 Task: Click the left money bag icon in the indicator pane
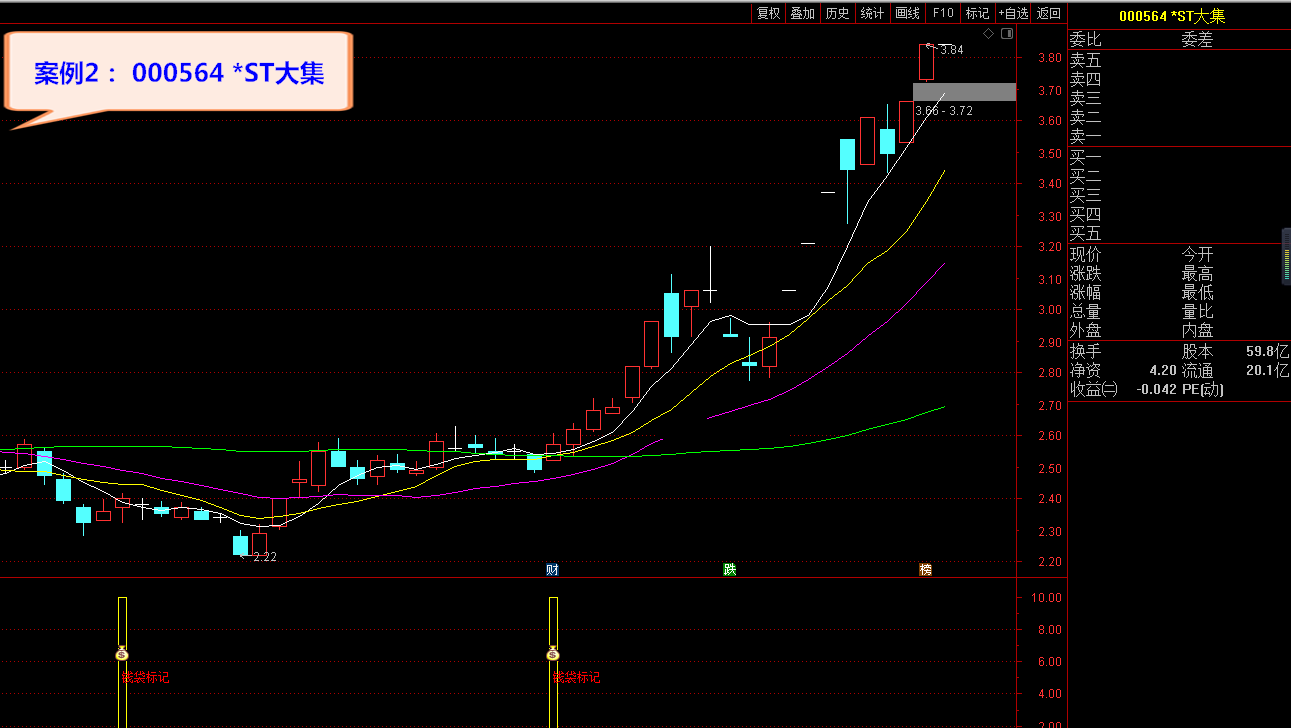[122, 654]
